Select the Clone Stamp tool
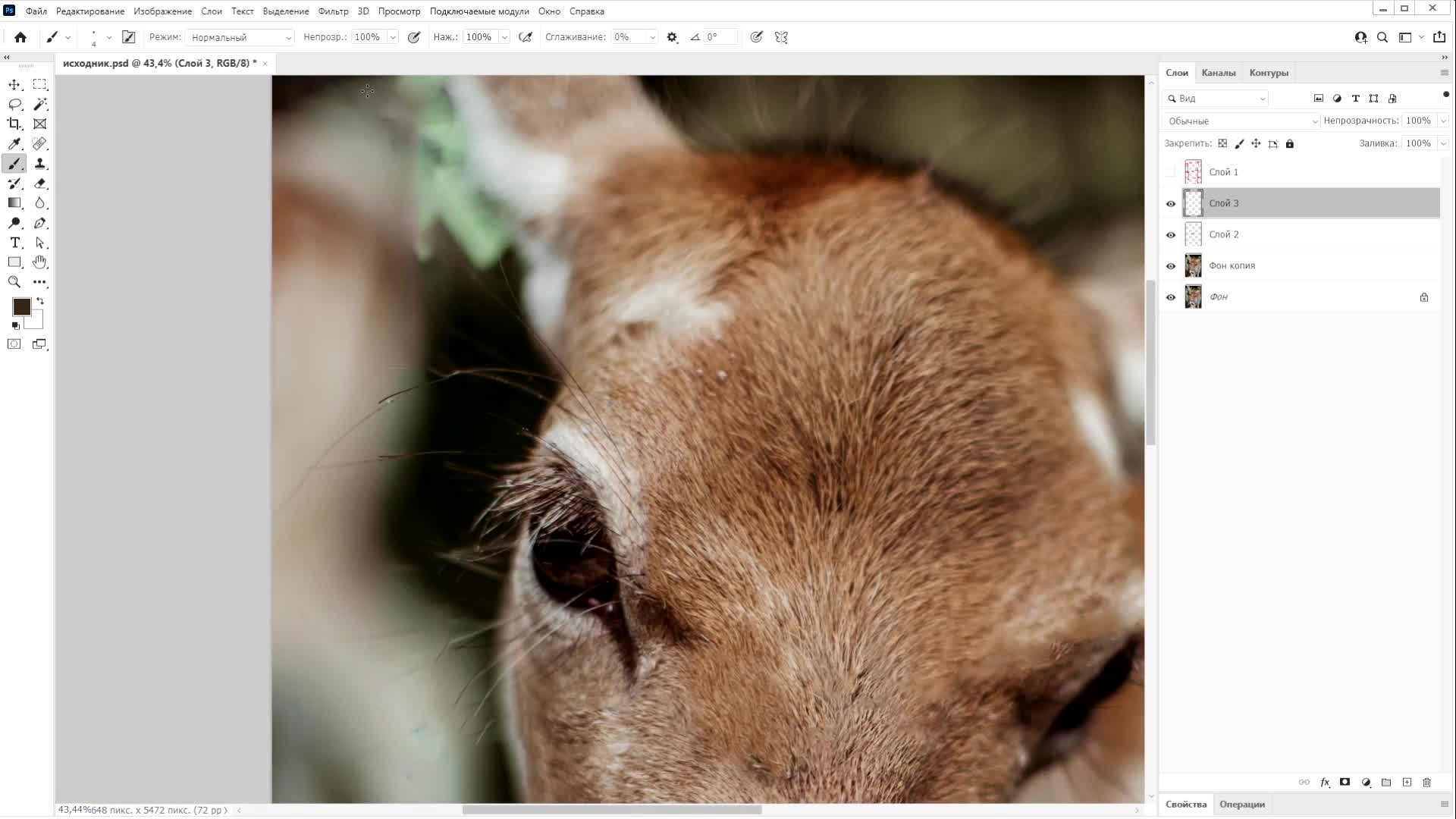 click(40, 164)
